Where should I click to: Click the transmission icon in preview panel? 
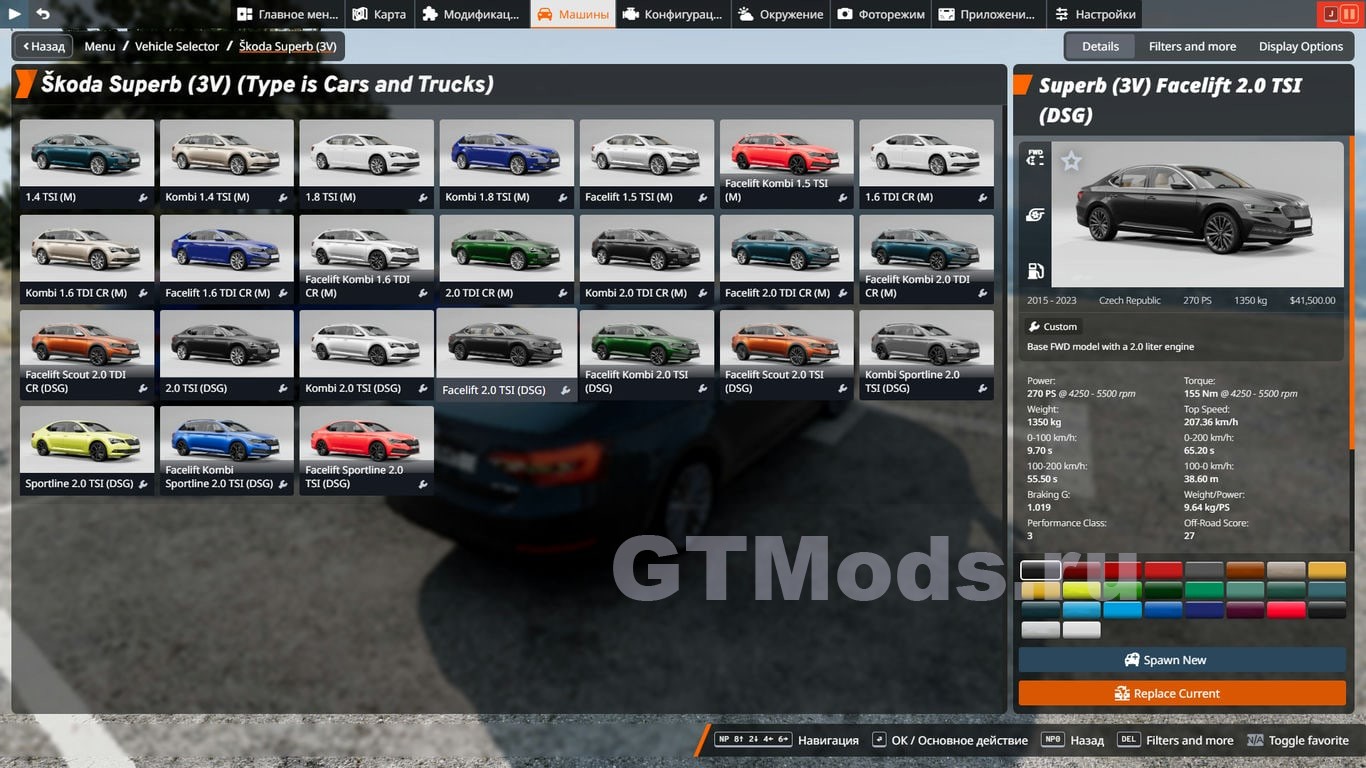1035,215
